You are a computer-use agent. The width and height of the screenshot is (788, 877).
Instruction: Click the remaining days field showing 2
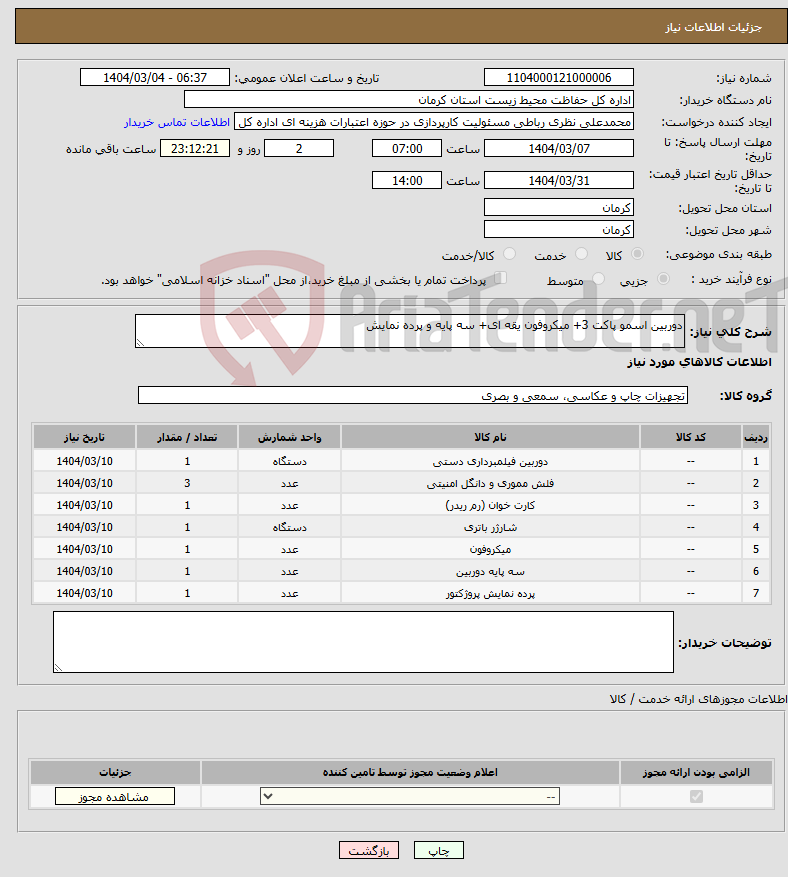(x=299, y=149)
